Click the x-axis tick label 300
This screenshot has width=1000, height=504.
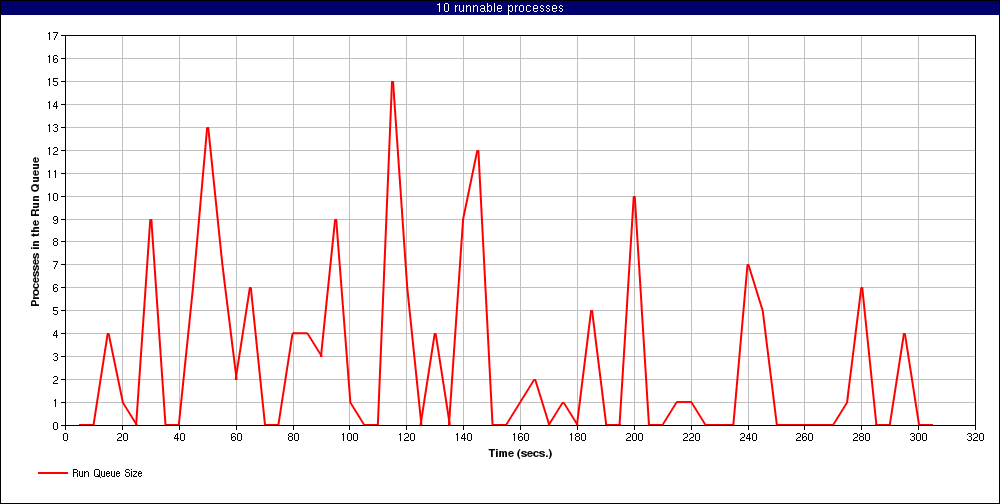coord(918,438)
